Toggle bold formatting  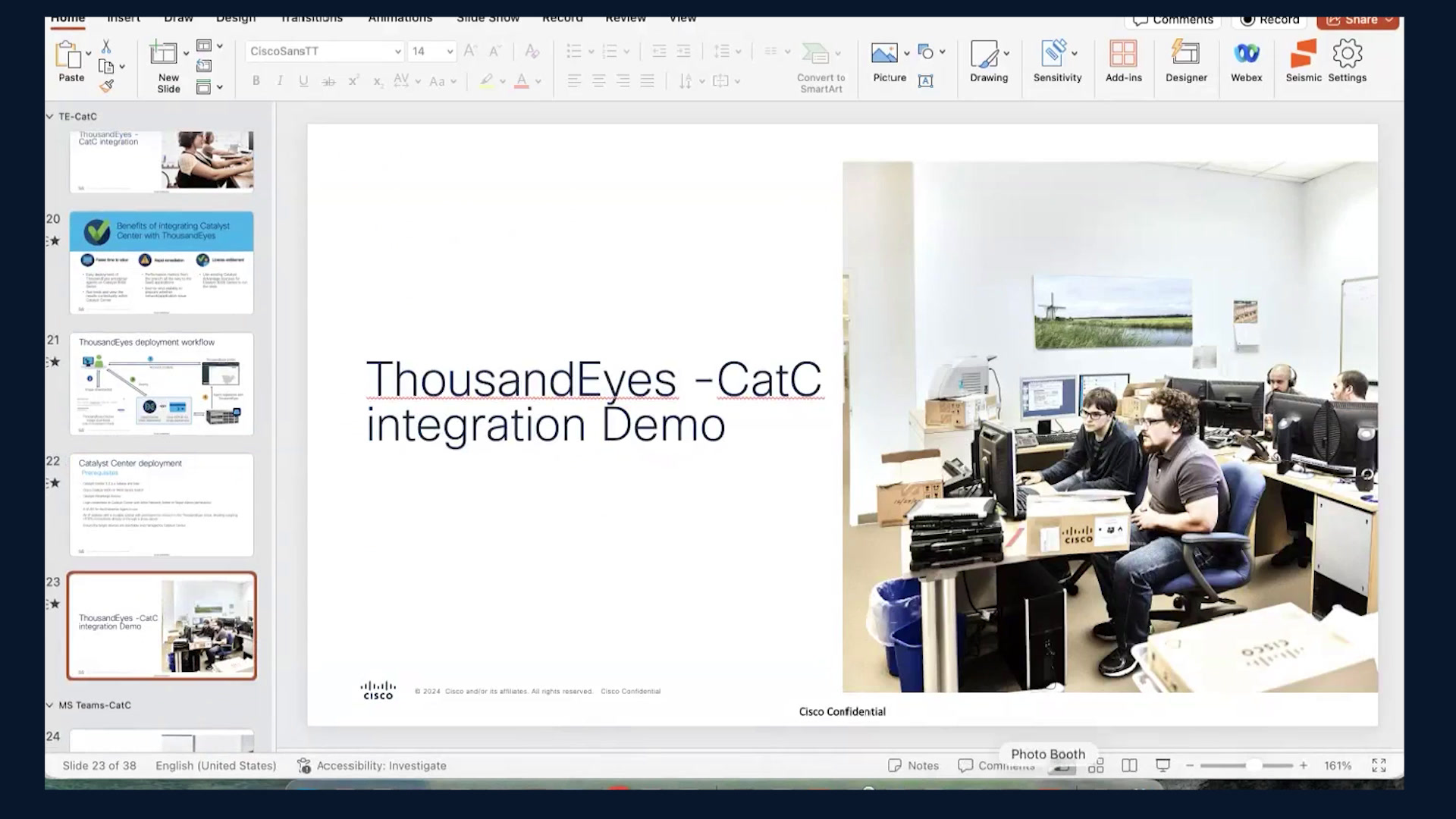(256, 81)
